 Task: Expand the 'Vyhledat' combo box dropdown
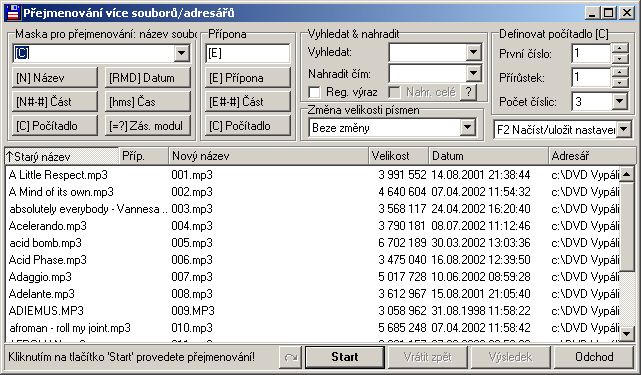(473, 52)
